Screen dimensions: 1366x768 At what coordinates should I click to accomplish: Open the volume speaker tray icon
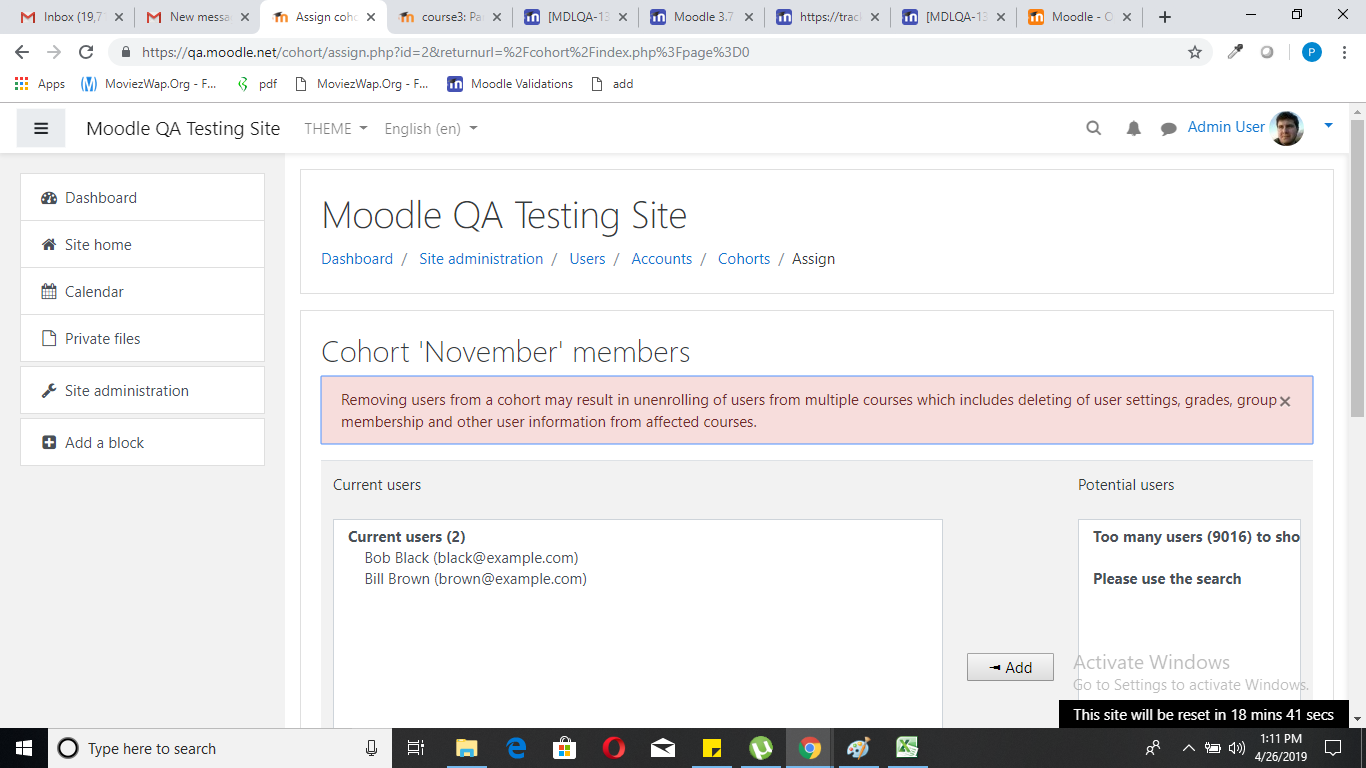pos(1237,748)
